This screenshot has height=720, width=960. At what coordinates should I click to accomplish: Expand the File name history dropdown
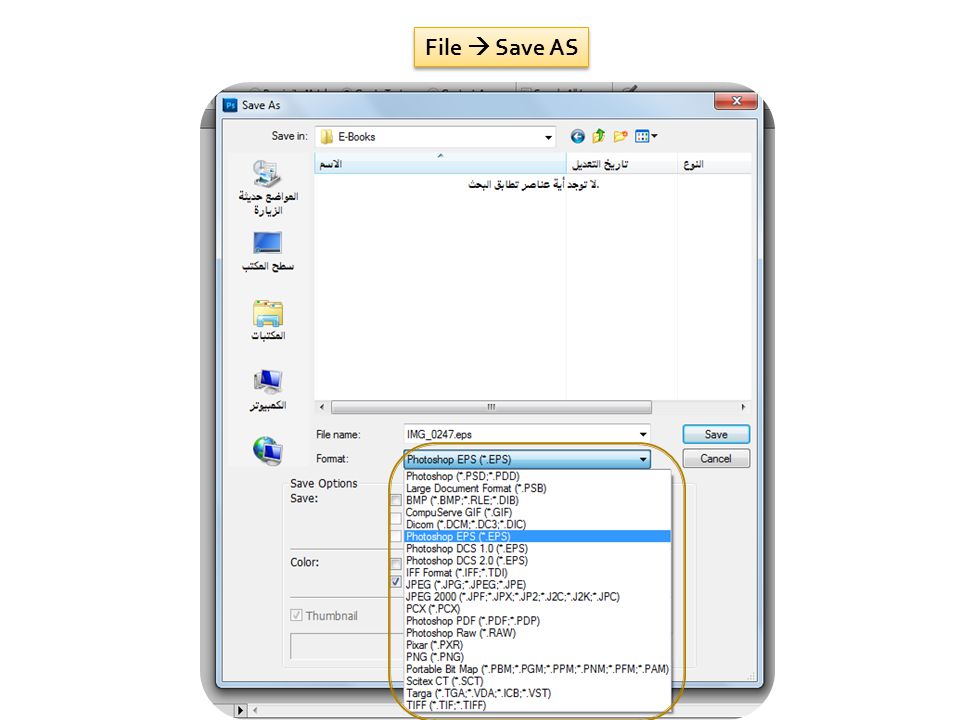(642, 435)
